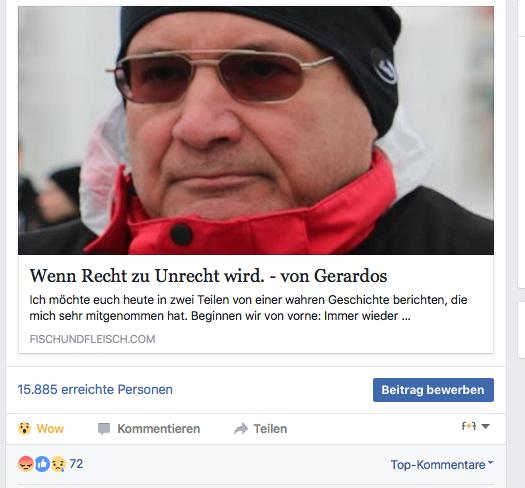Toggle the Wow reaction text label
The height and width of the screenshot is (488, 525).
50,429
